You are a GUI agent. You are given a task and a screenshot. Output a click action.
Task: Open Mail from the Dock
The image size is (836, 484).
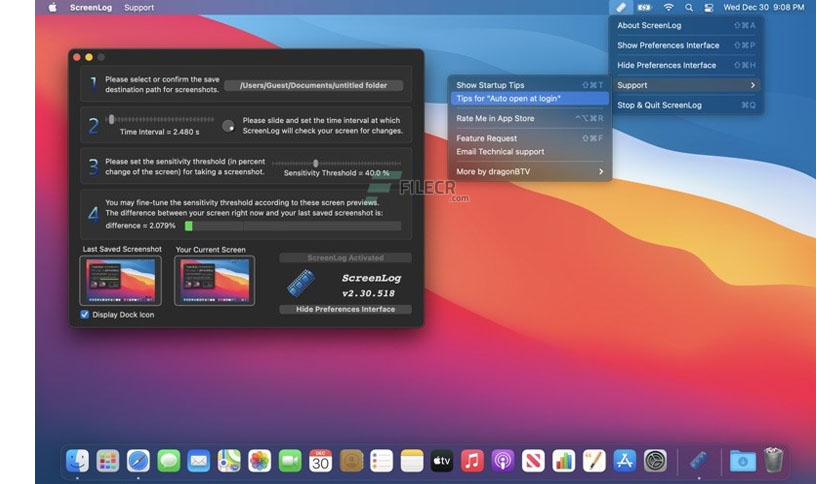point(199,461)
